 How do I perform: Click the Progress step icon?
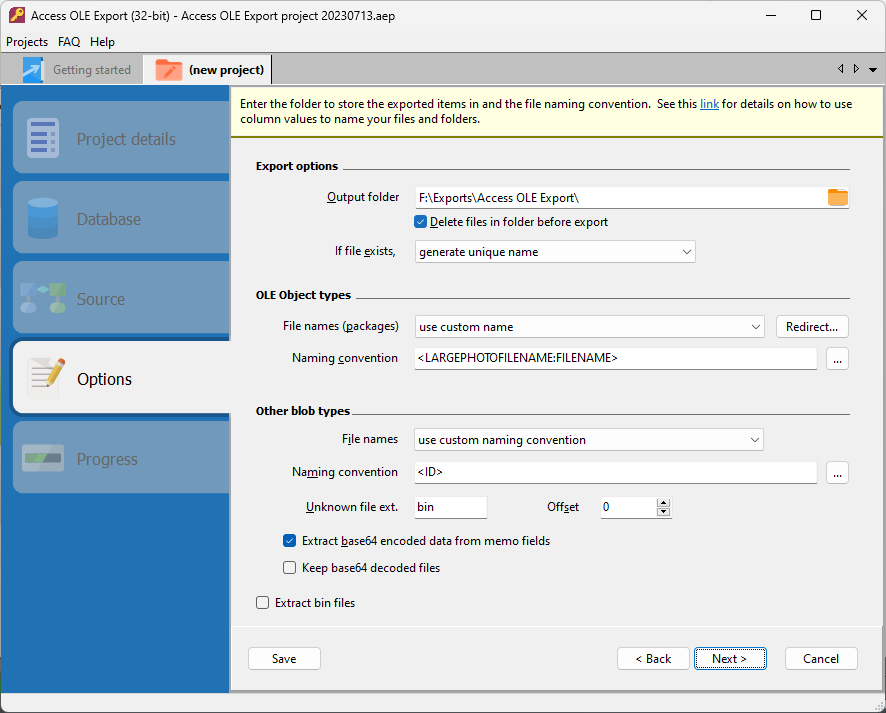tap(43, 459)
